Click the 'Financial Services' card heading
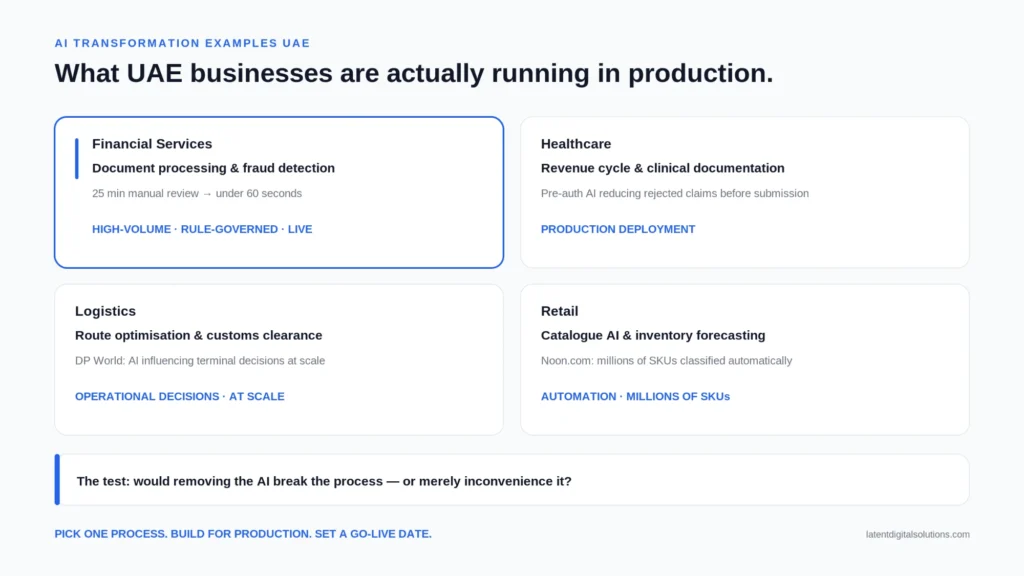The height and width of the screenshot is (576, 1024). (x=152, y=144)
